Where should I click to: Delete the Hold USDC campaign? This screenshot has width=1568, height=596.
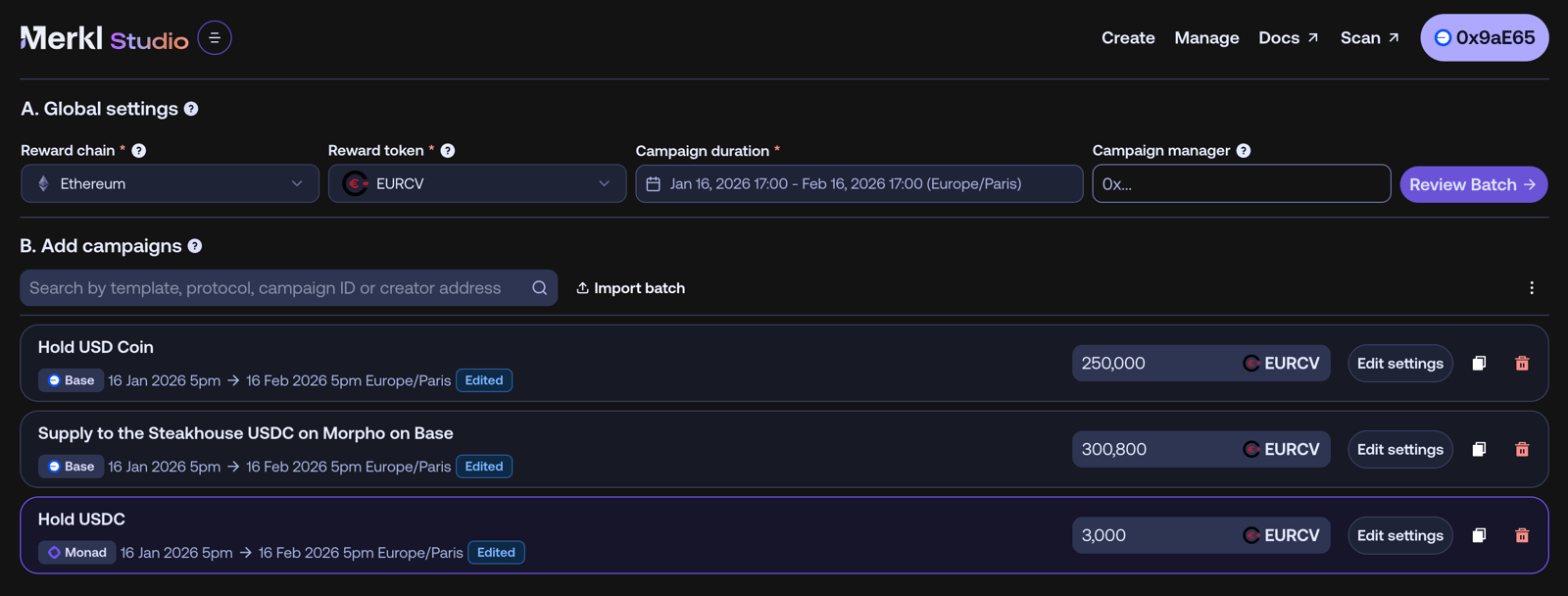tap(1522, 536)
